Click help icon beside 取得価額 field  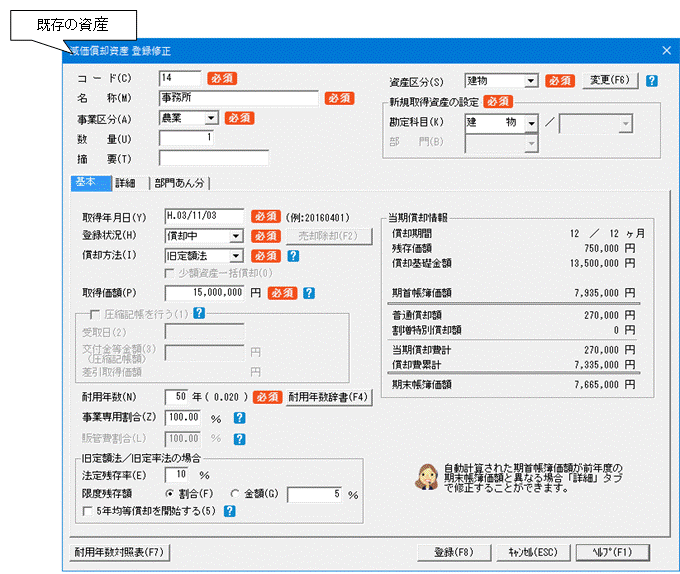point(309,293)
